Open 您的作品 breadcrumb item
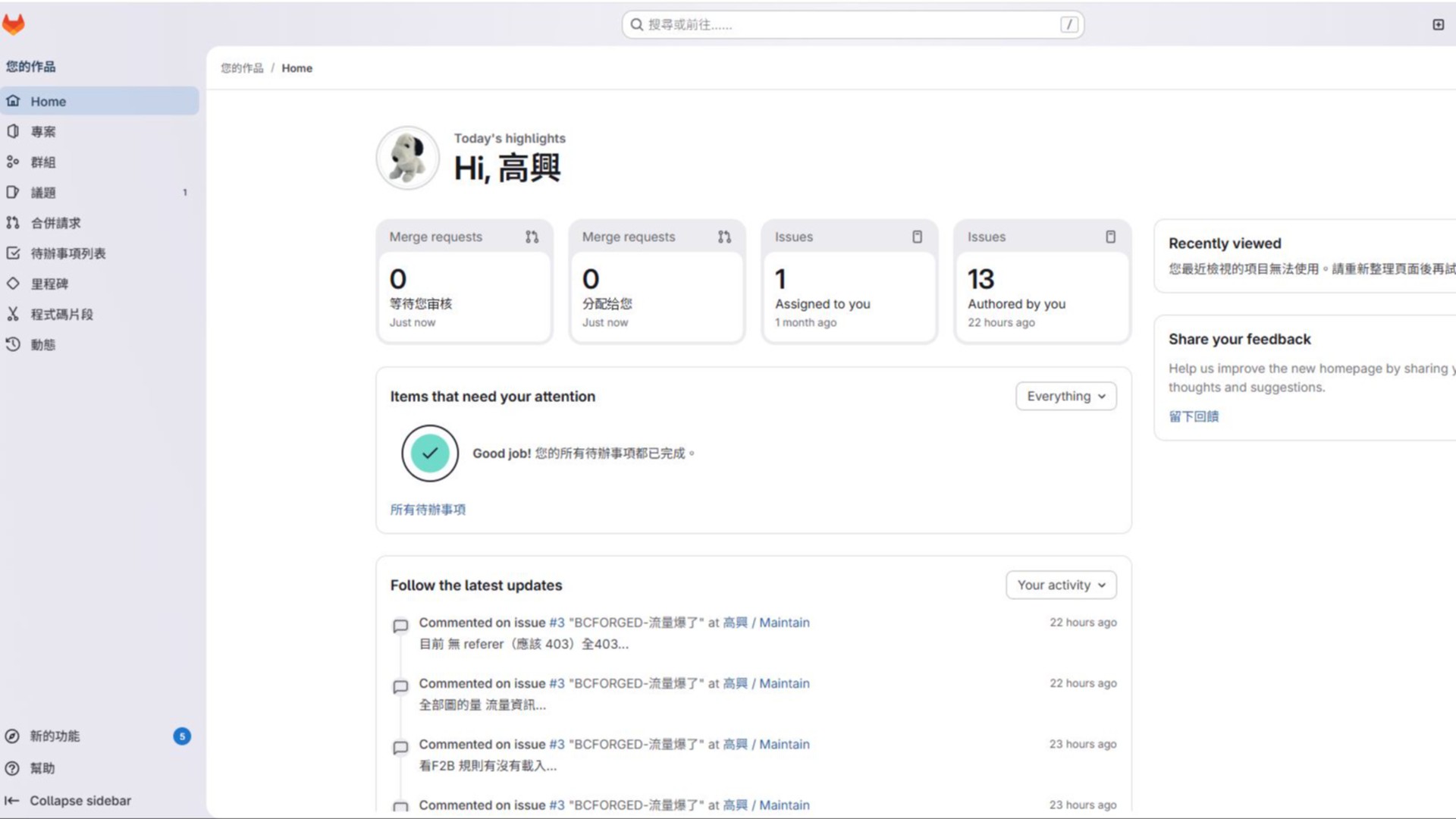 click(240, 68)
